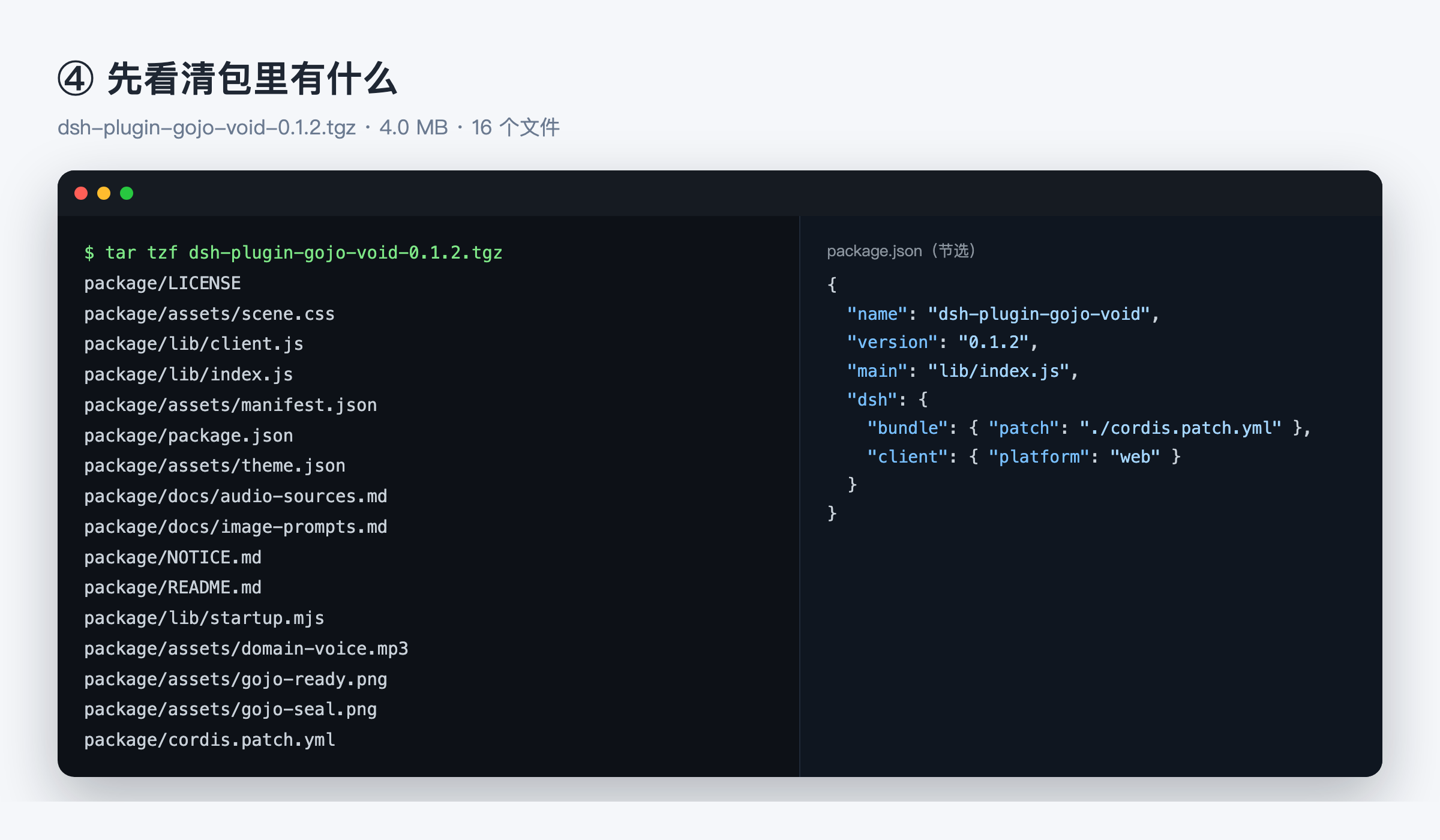The height and width of the screenshot is (840, 1440).
Task: Click the package/docs/image-prompts.md entry
Action: (236, 527)
